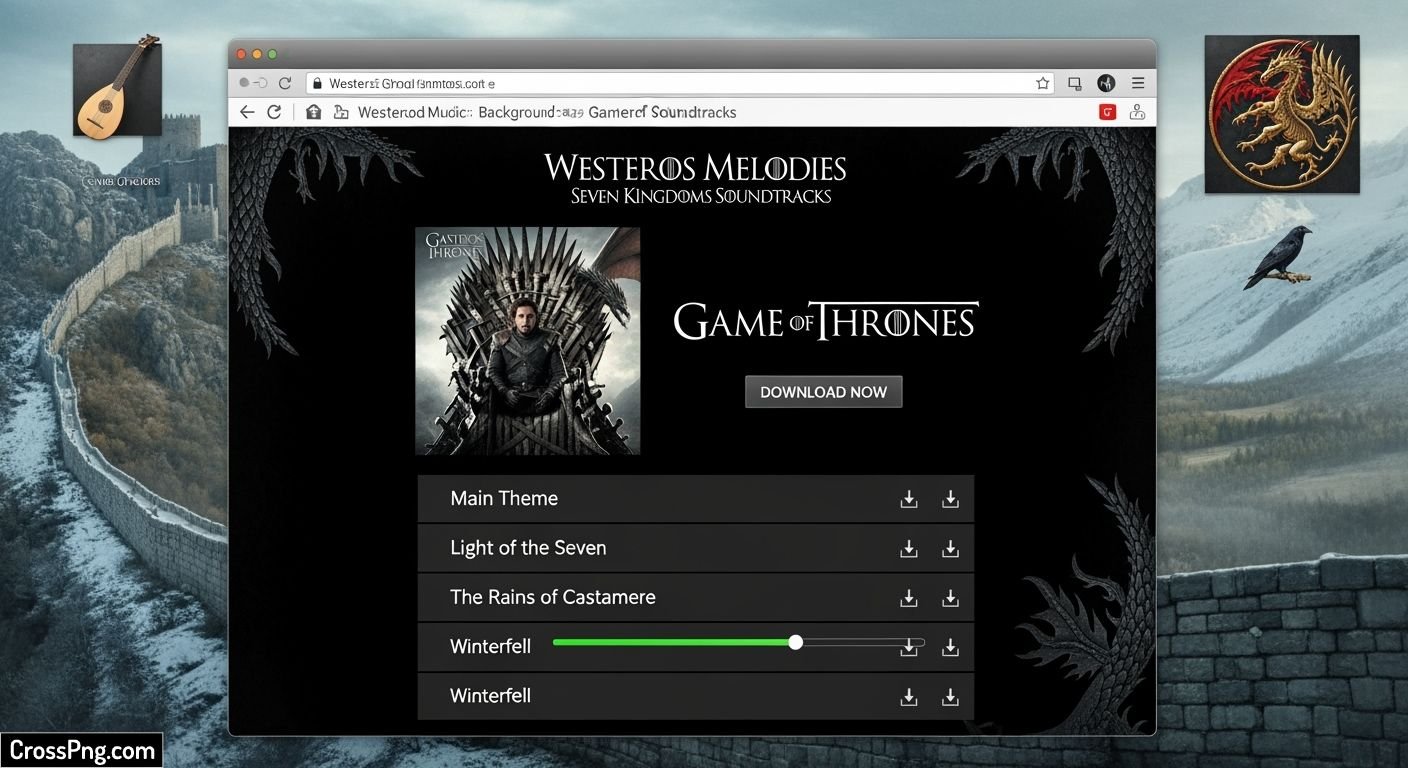
Task: Bookmark the page with the star icon
Action: (1043, 83)
